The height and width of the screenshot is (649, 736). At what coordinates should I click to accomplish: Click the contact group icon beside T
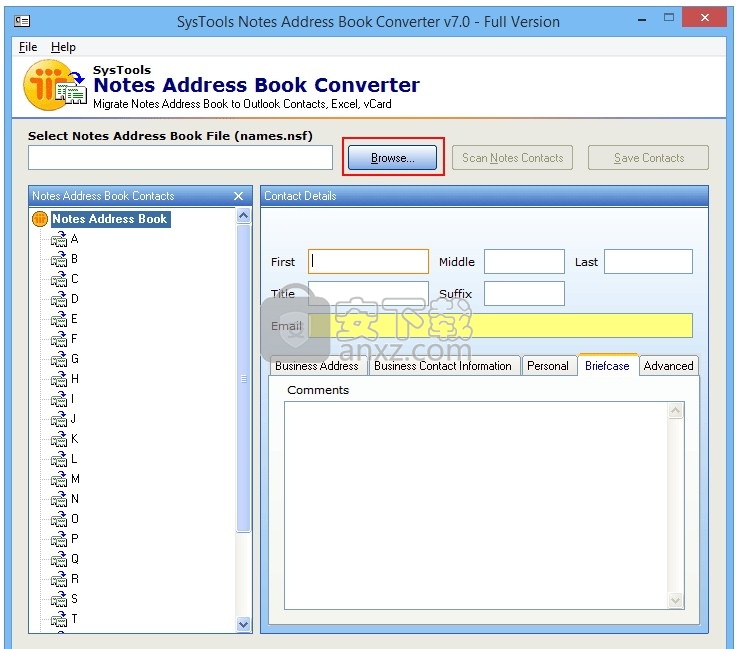[59, 618]
